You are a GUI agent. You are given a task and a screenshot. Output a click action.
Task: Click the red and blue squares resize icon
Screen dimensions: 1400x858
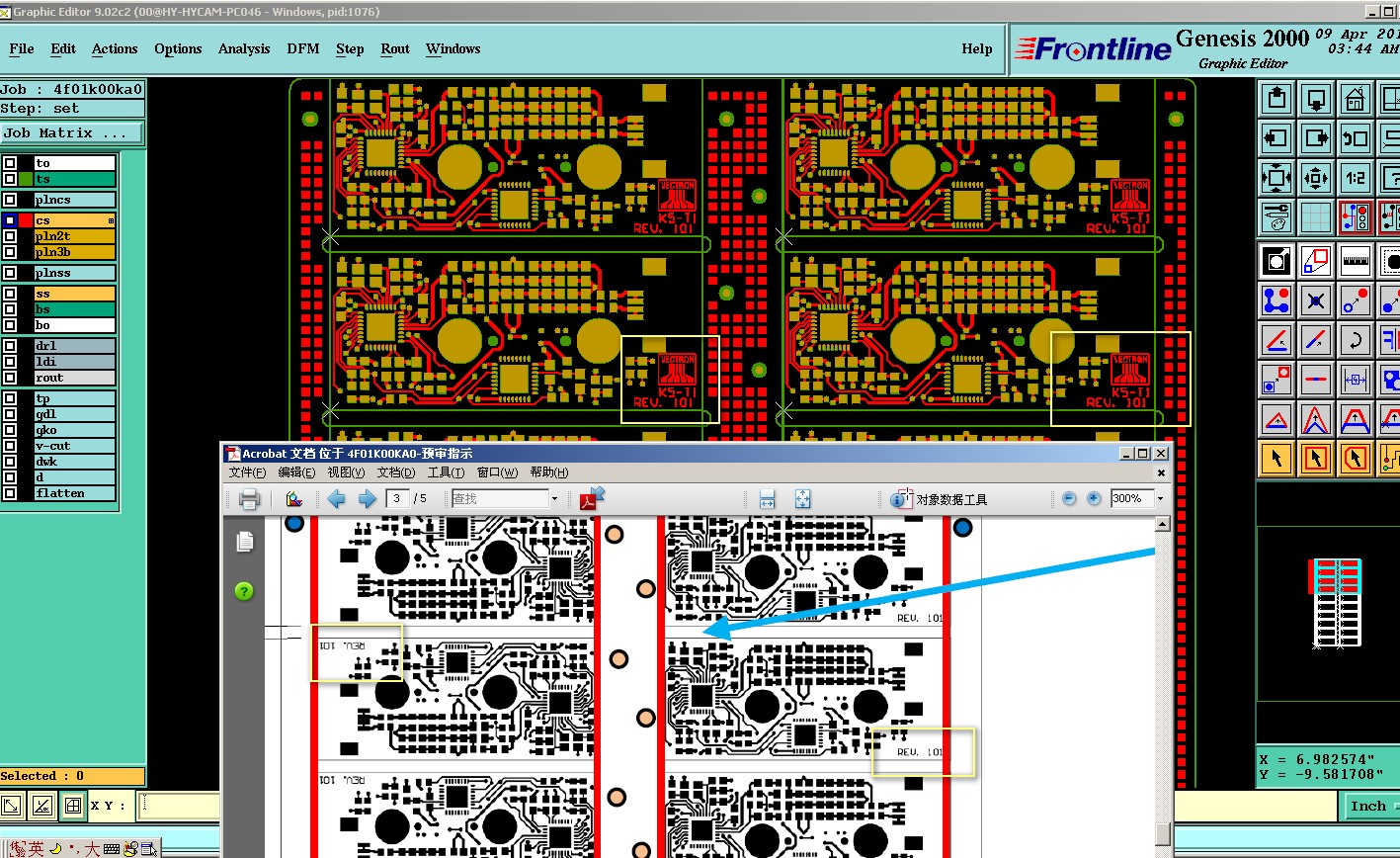click(1316, 261)
